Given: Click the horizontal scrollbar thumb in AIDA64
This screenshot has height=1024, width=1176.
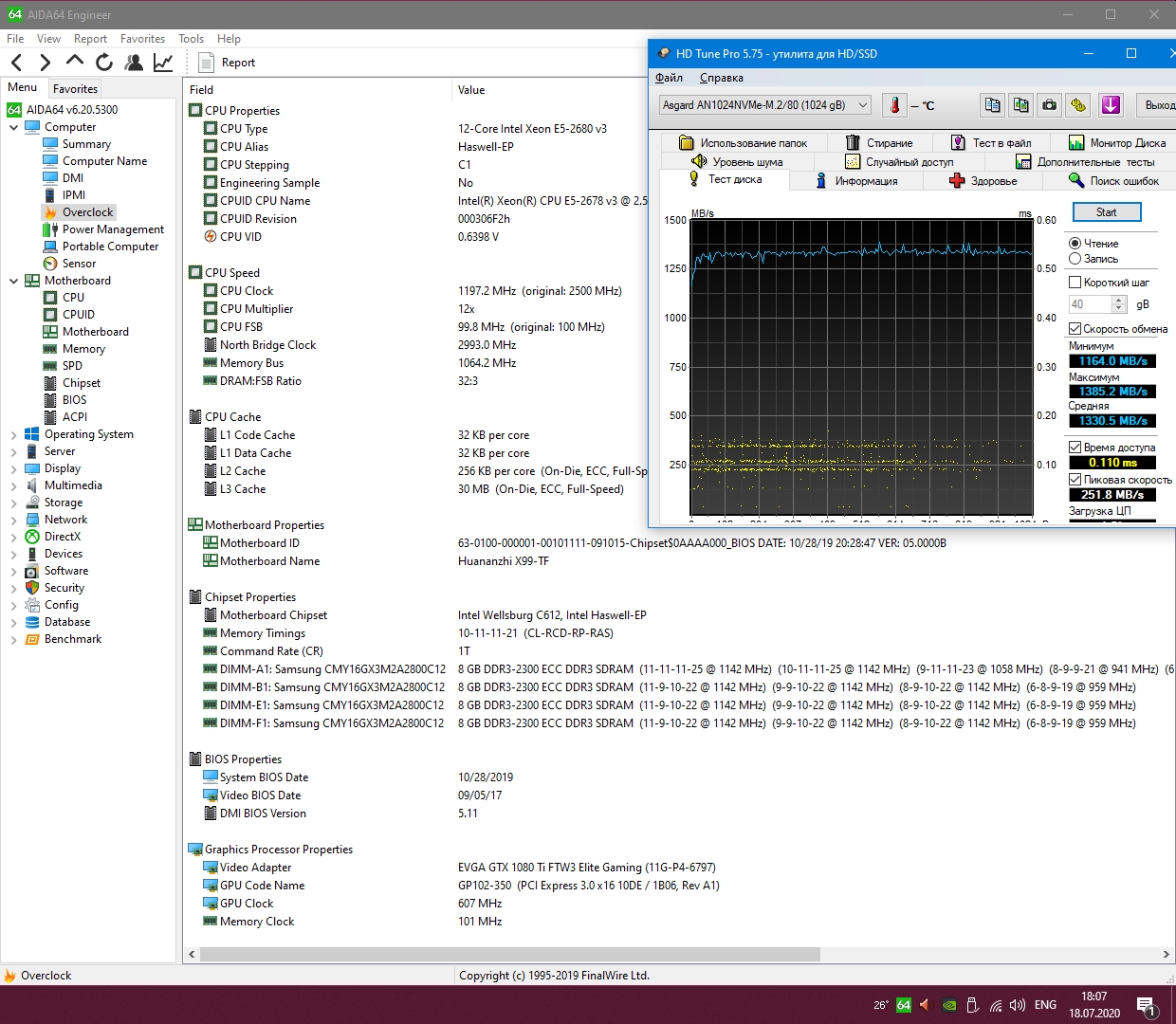Looking at the screenshot, I should click(510, 954).
